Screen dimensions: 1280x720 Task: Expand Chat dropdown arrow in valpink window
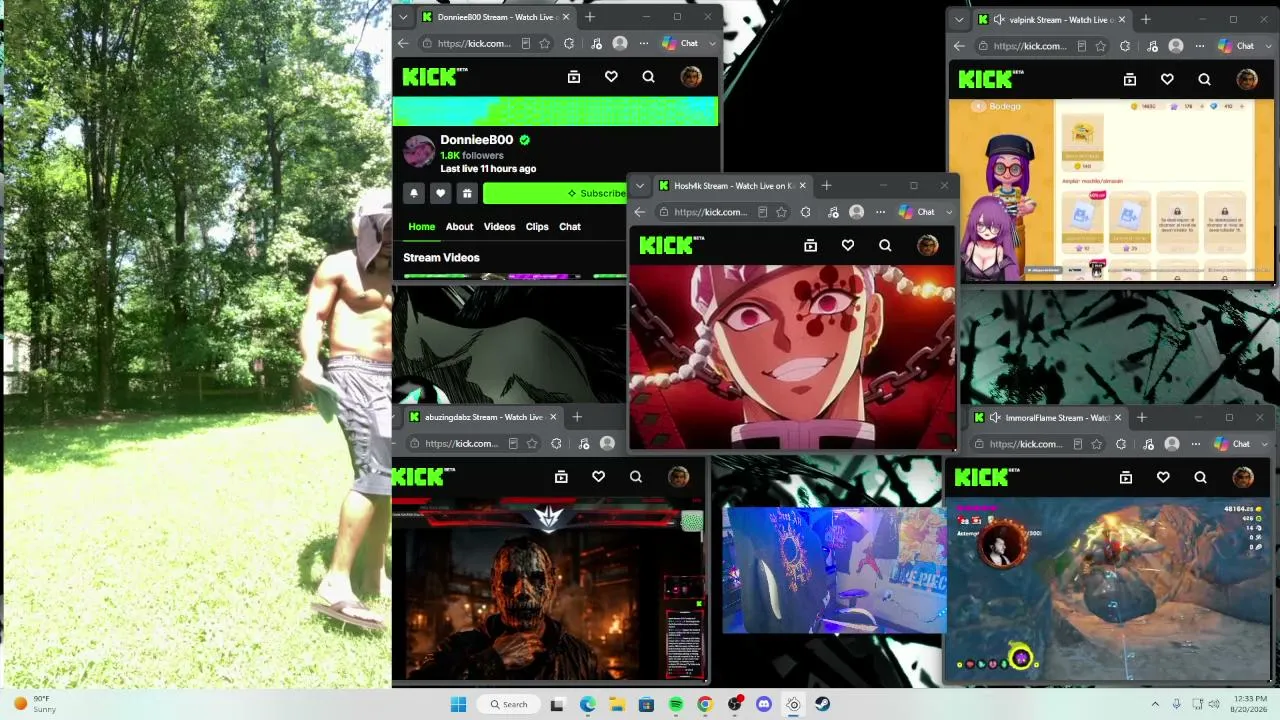[x=1268, y=46]
